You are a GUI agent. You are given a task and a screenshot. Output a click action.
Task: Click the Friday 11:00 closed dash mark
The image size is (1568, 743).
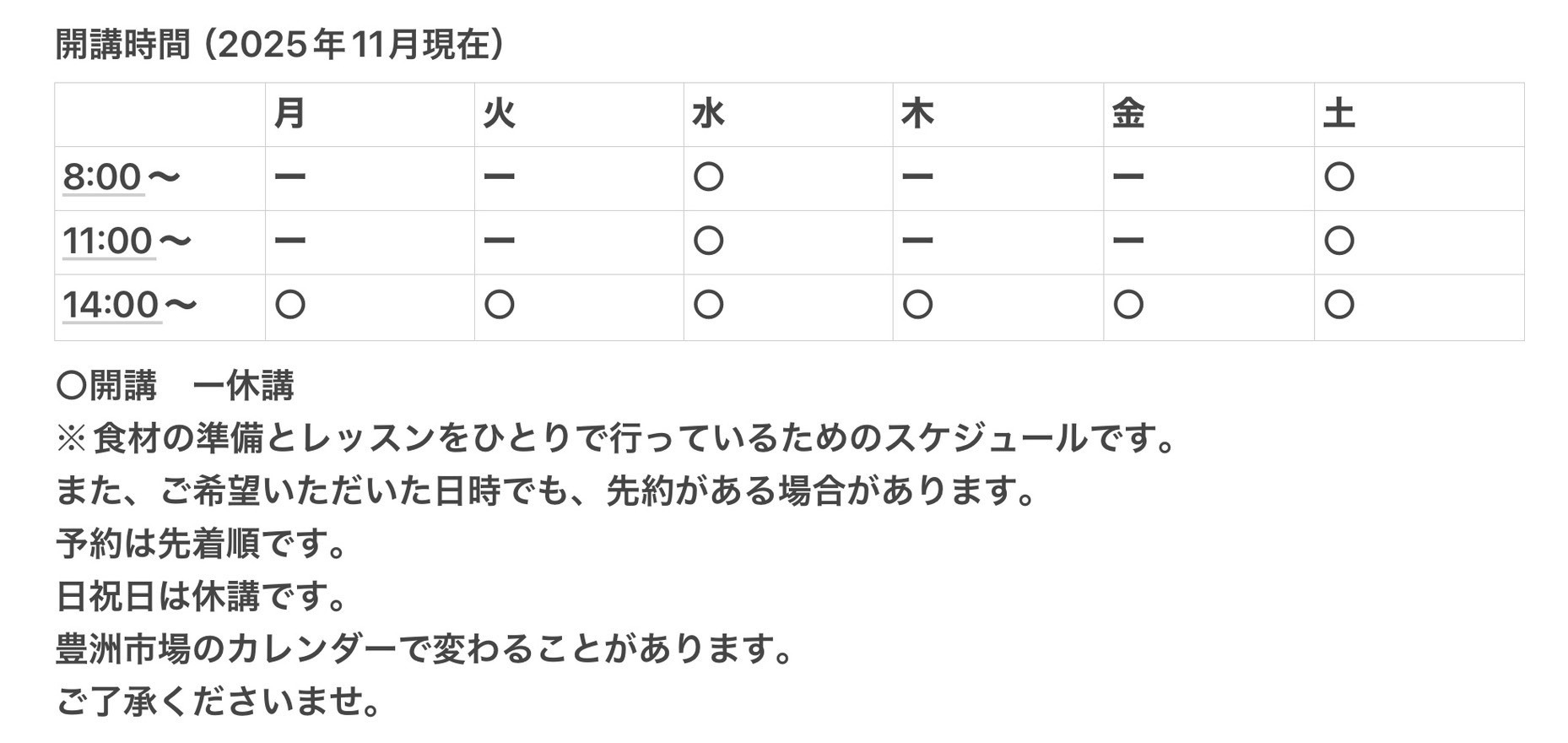[x=1127, y=241]
